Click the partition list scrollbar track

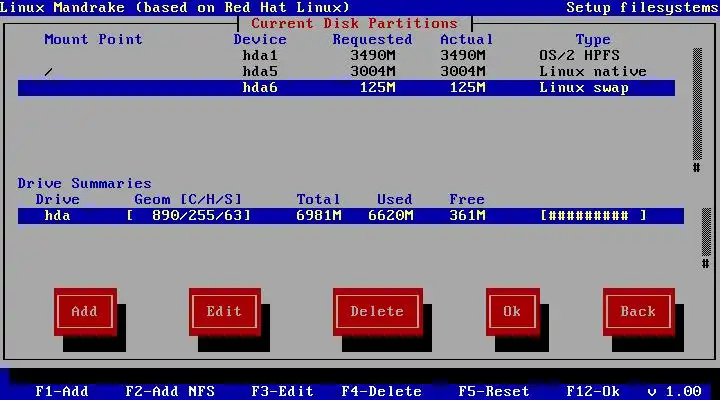(x=697, y=104)
